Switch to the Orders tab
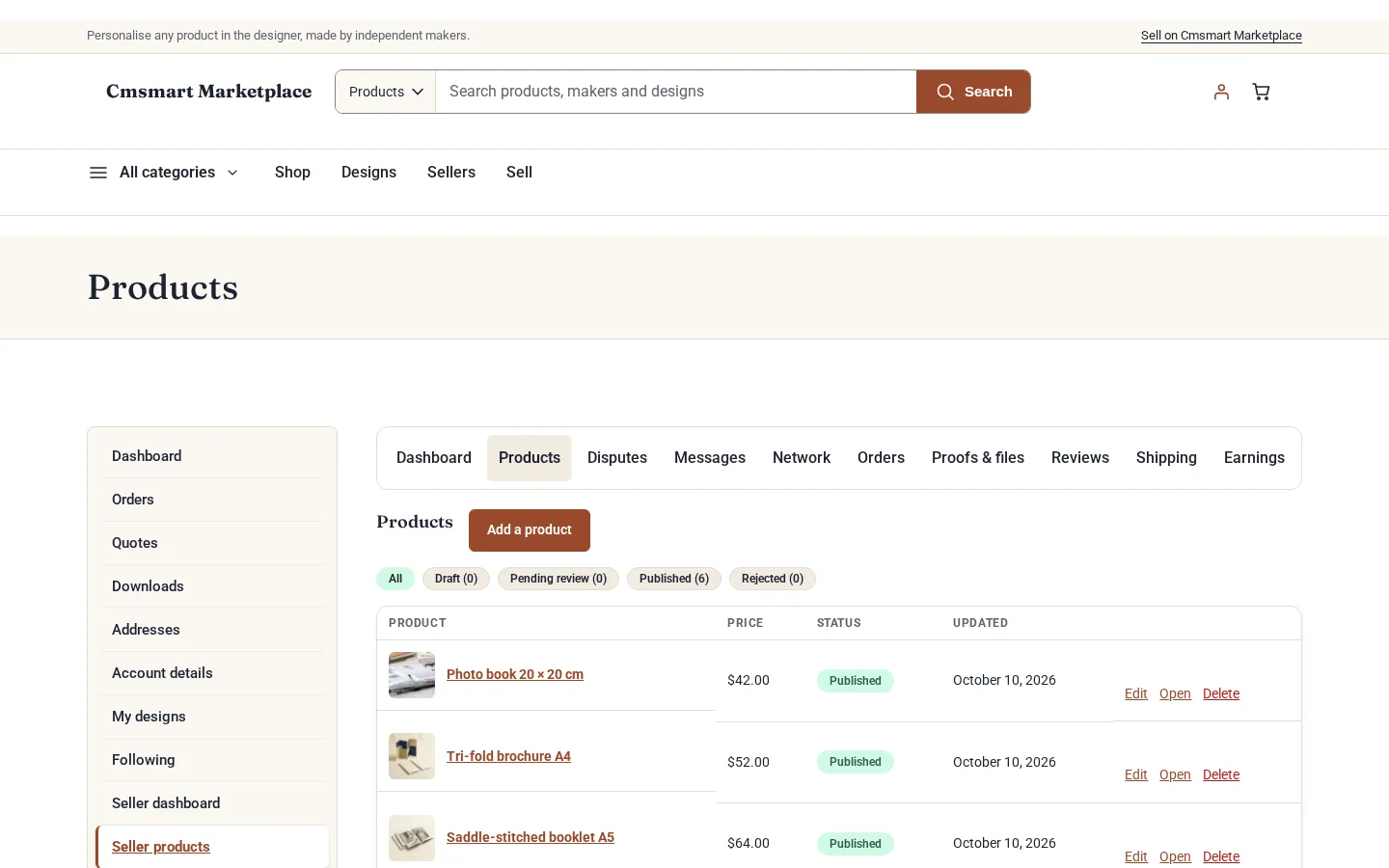This screenshot has width=1389, height=868. coord(881,458)
